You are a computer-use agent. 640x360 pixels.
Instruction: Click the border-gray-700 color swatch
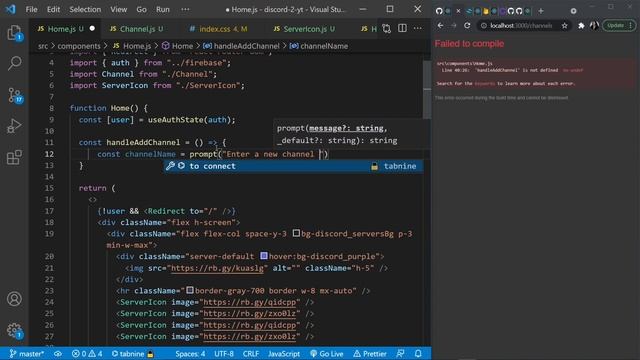[x=190, y=290]
